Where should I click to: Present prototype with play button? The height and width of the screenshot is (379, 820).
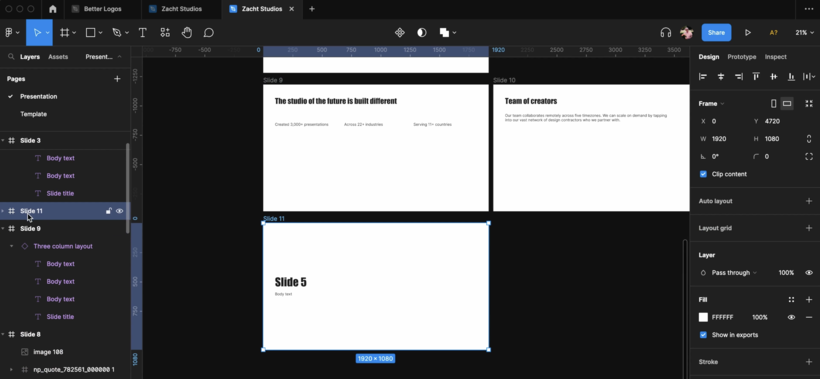(x=748, y=32)
